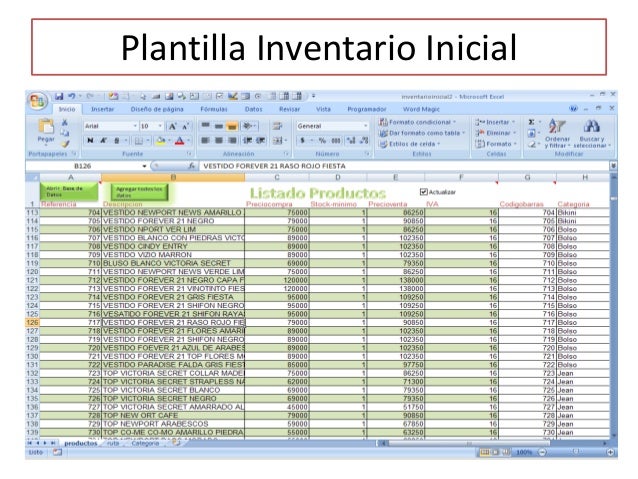Click the AutoSum sigma icon
638x479 pixels.
531,122
